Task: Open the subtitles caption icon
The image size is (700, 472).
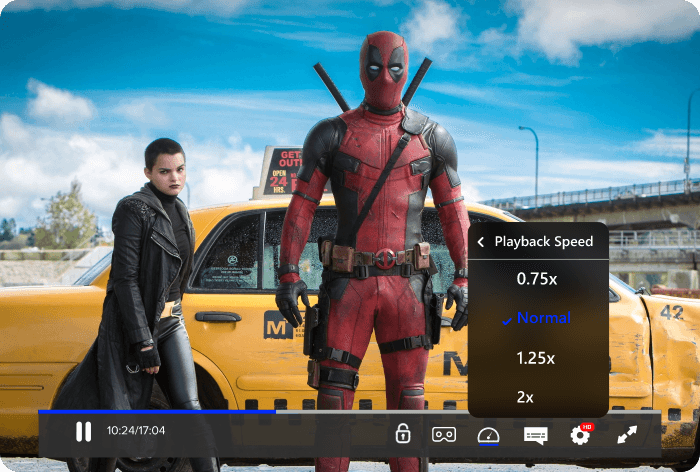Action: click(536, 435)
